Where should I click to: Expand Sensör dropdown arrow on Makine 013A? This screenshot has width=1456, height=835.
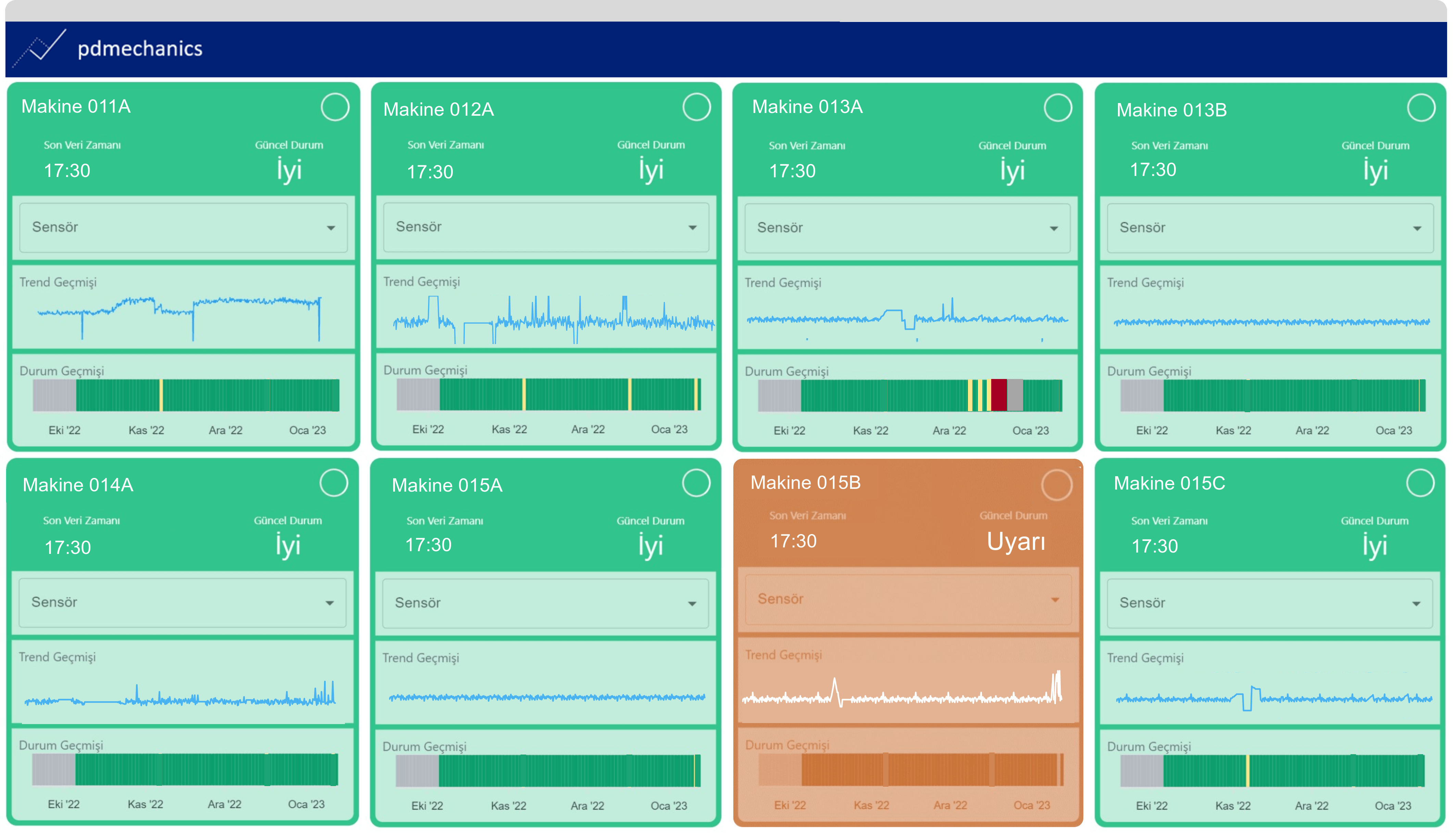coord(1054,229)
